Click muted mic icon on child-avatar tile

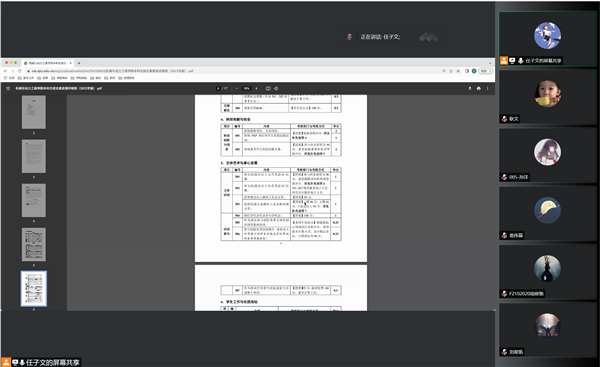pos(505,119)
